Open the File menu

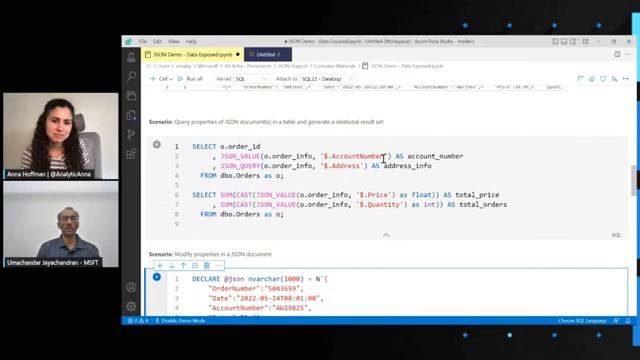coord(142,41)
